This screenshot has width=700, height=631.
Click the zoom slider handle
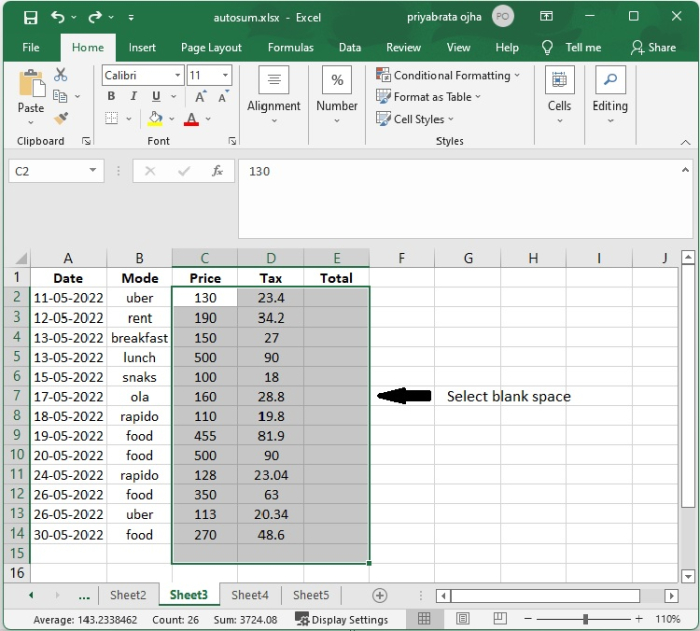pyautogui.click(x=585, y=619)
